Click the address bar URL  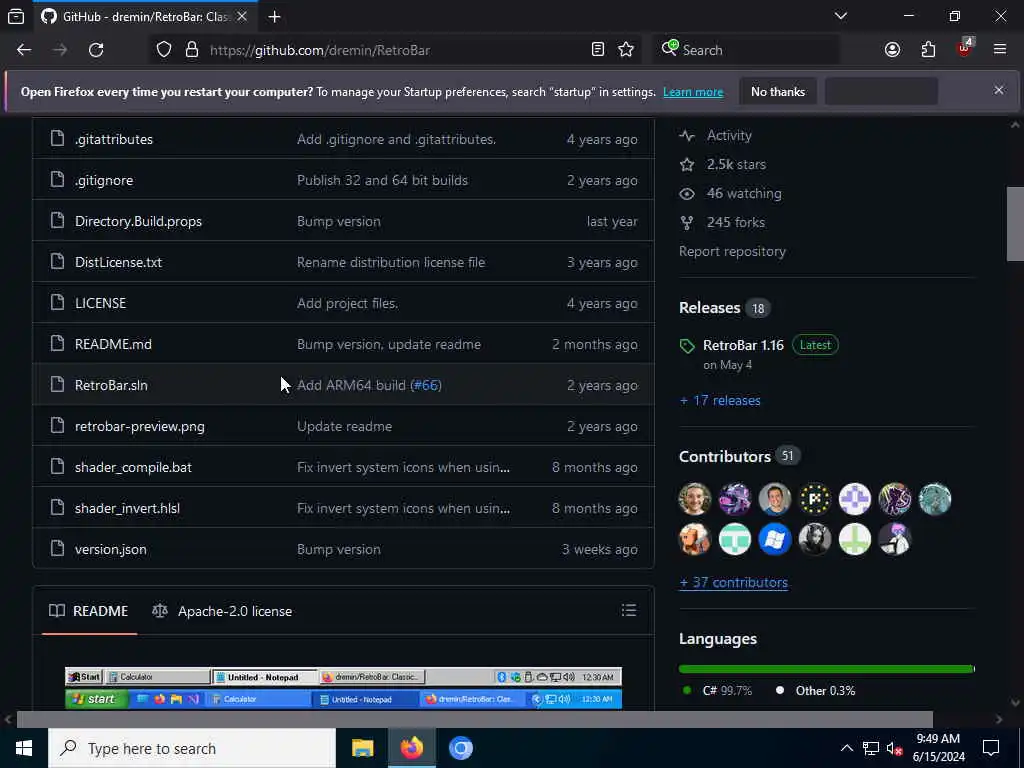(319, 50)
